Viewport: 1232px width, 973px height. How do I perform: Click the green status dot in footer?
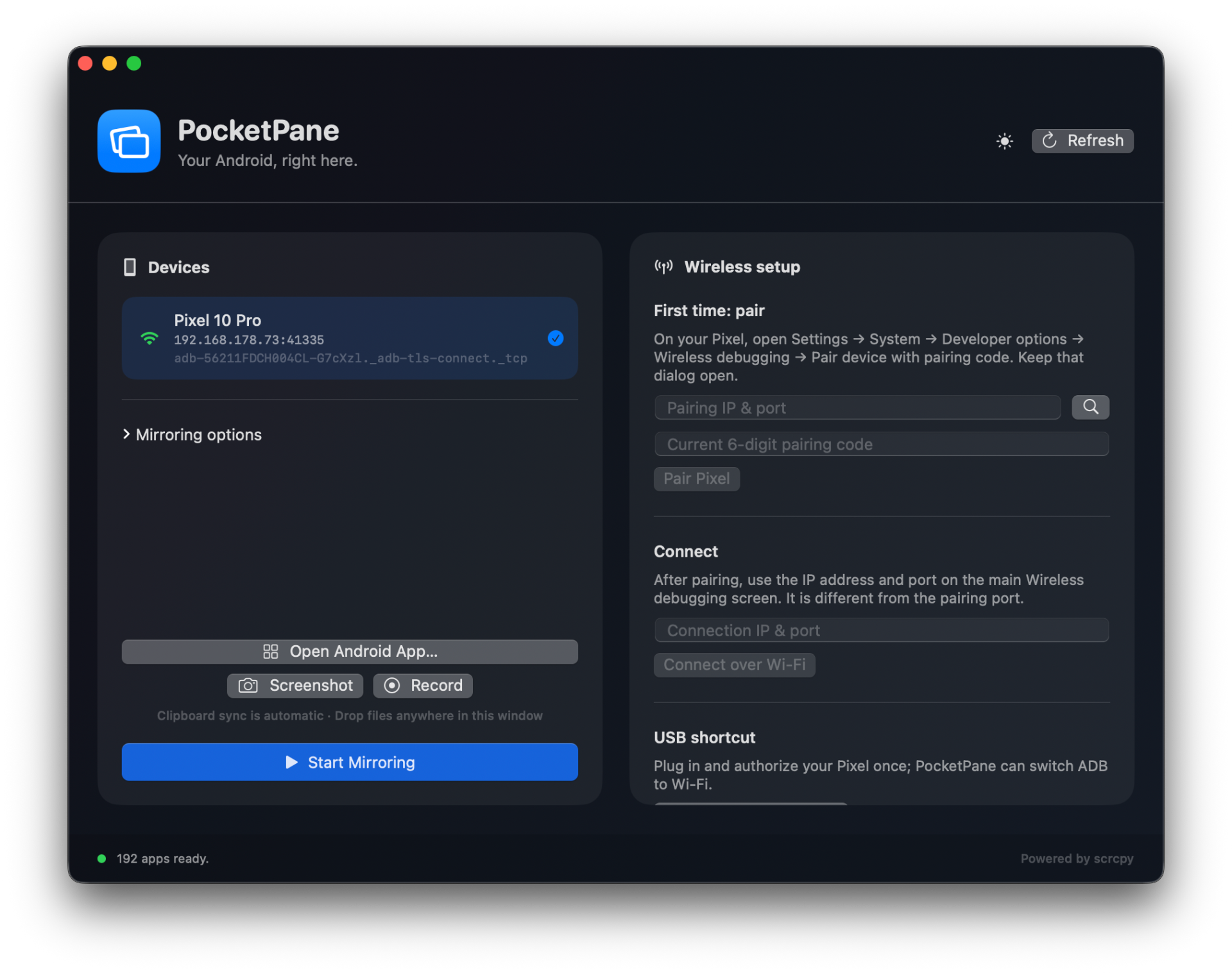click(x=101, y=858)
